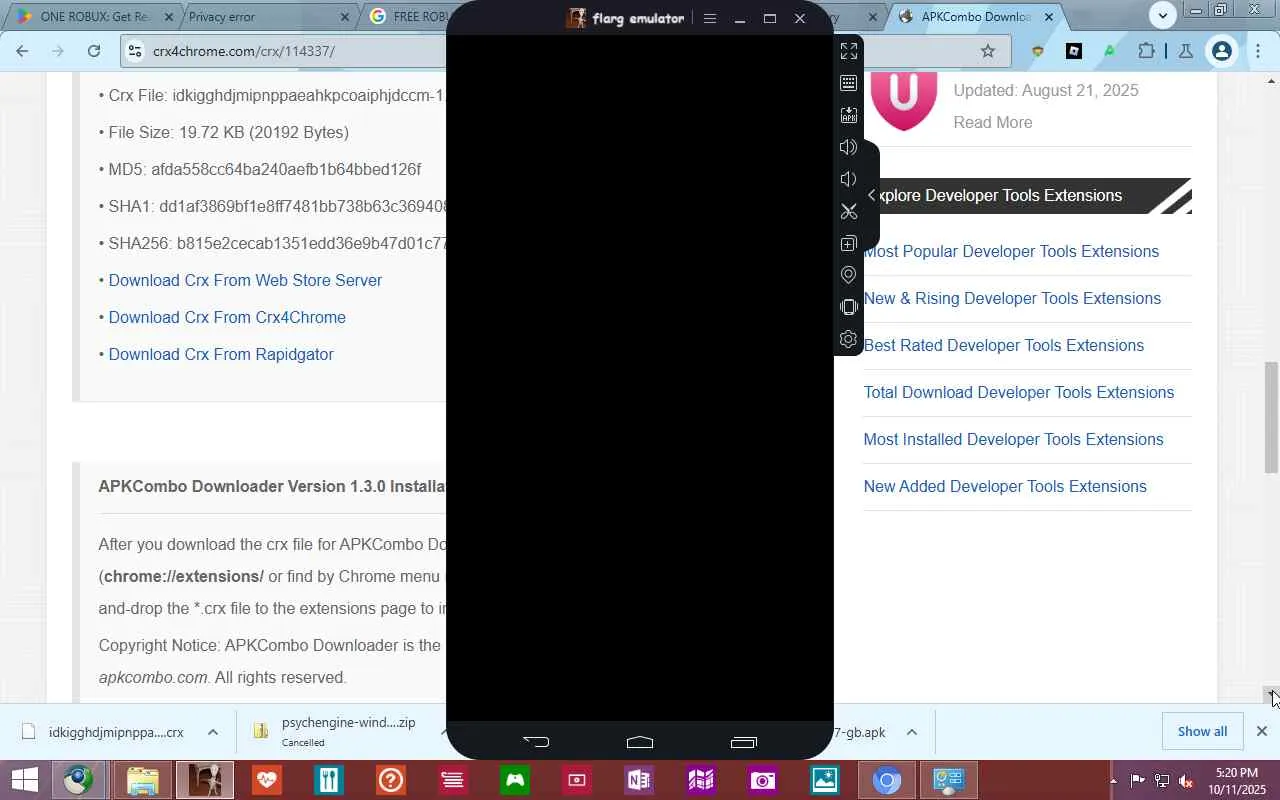Viewport: 1280px width, 800px height.
Task: Tap the Android recent apps button
Action: click(x=744, y=741)
